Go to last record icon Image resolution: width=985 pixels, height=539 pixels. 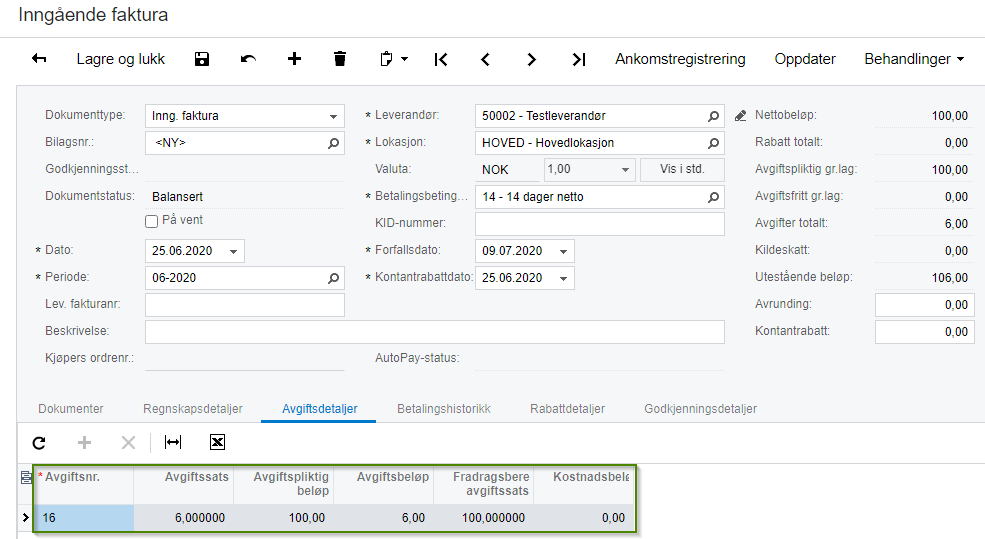pos(579,59)
